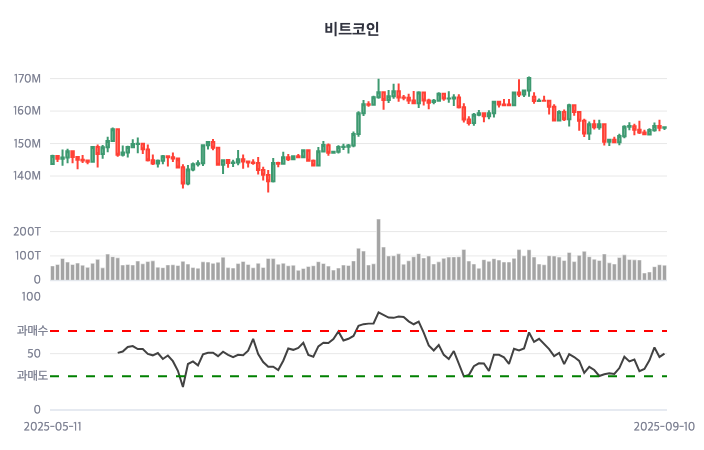Select the 200T volume axis label

click(x=27, y=231)
